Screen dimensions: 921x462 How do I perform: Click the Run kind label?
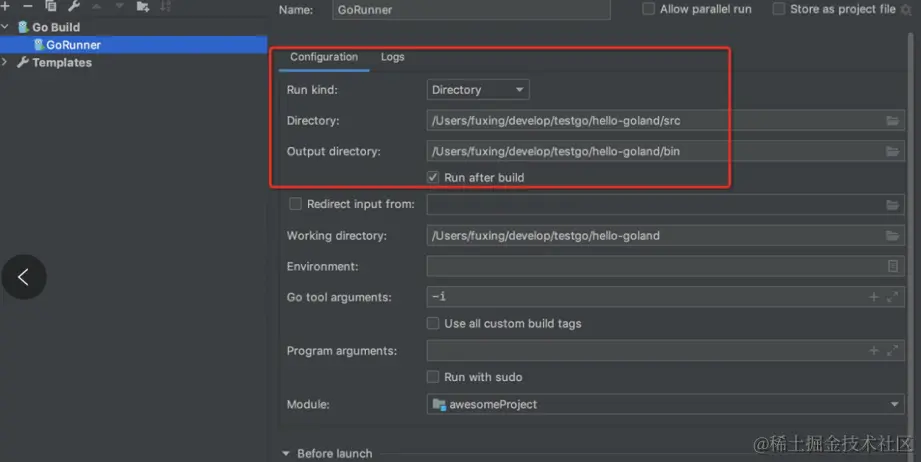(x=312, y=90)
